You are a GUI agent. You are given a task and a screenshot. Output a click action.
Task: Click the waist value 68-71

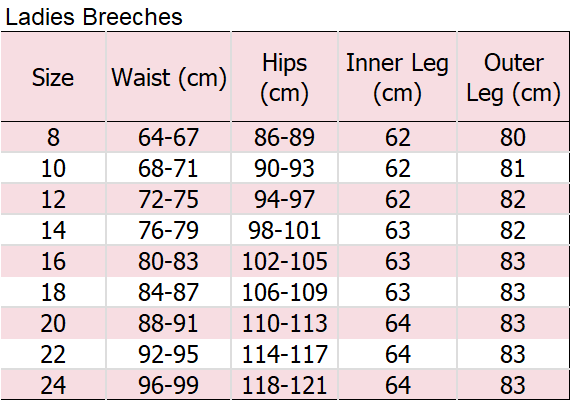[x=168, y=168]
